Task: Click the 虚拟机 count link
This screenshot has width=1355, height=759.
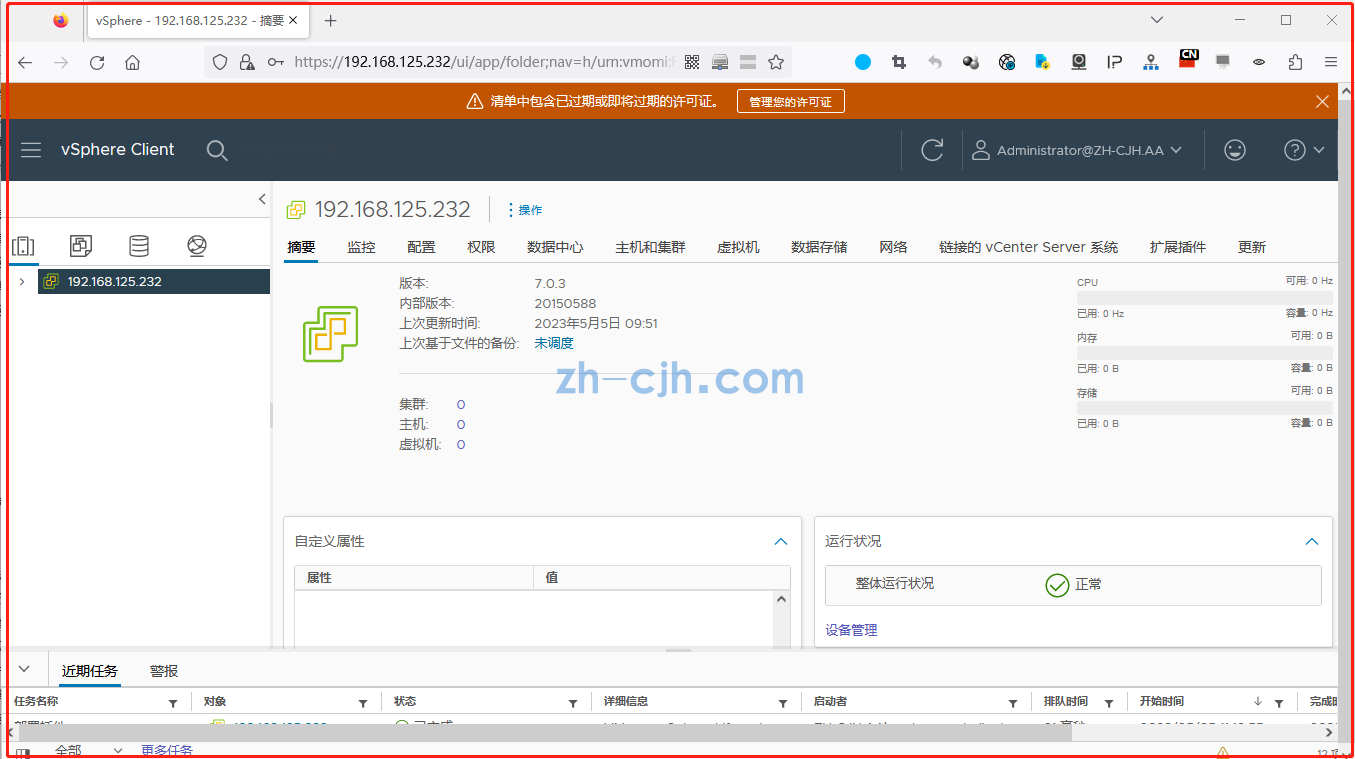Action: point(461,445)
